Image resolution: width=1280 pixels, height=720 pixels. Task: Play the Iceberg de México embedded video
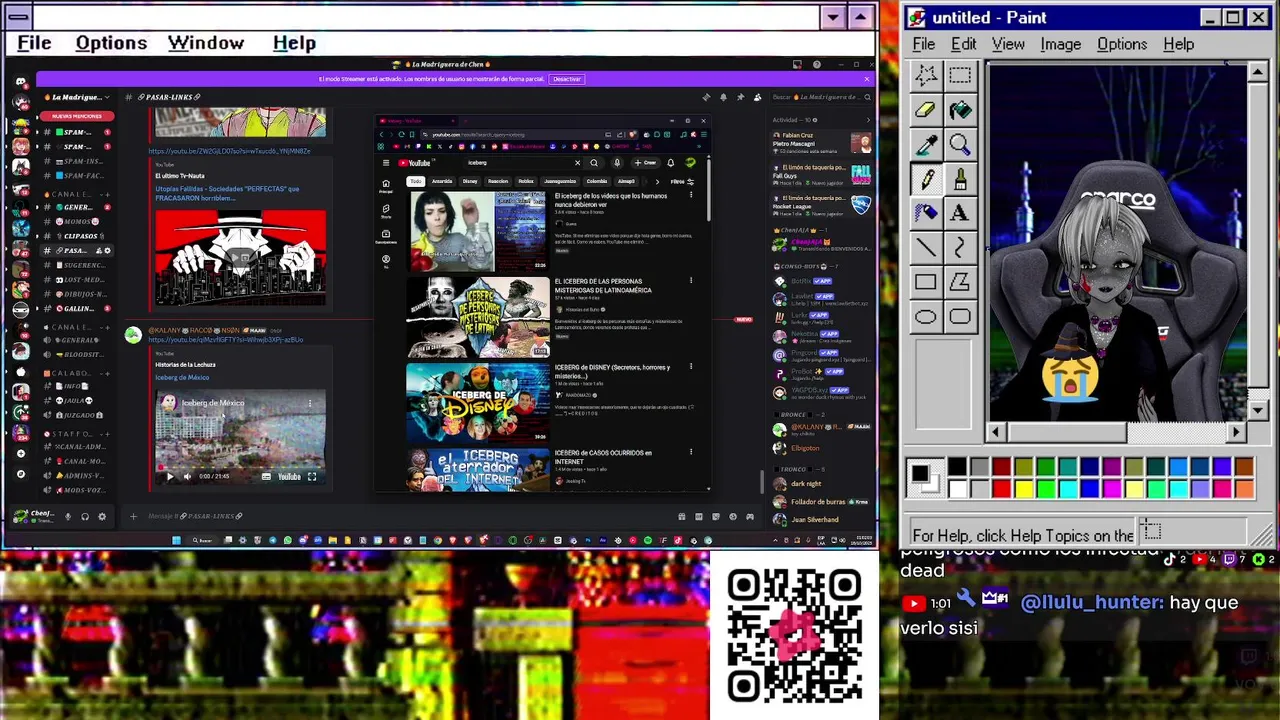168,477
